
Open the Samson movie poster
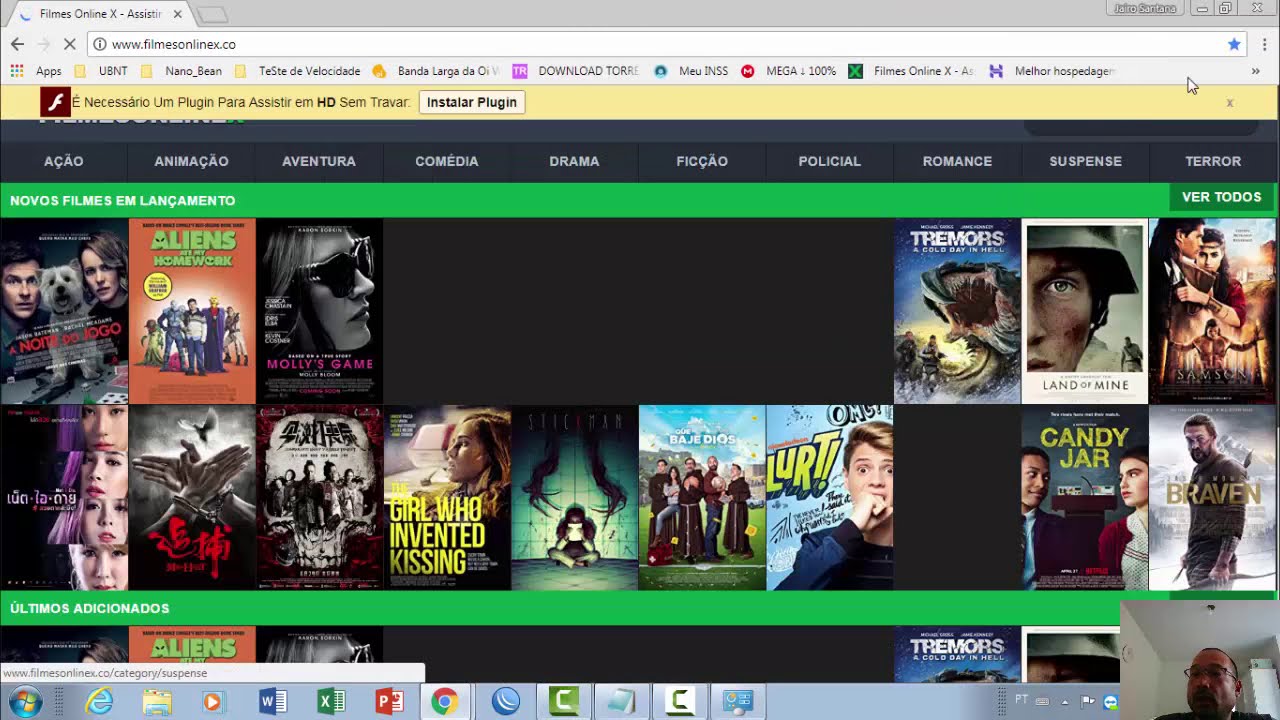pyautogui.click(x=1212, y=311)
